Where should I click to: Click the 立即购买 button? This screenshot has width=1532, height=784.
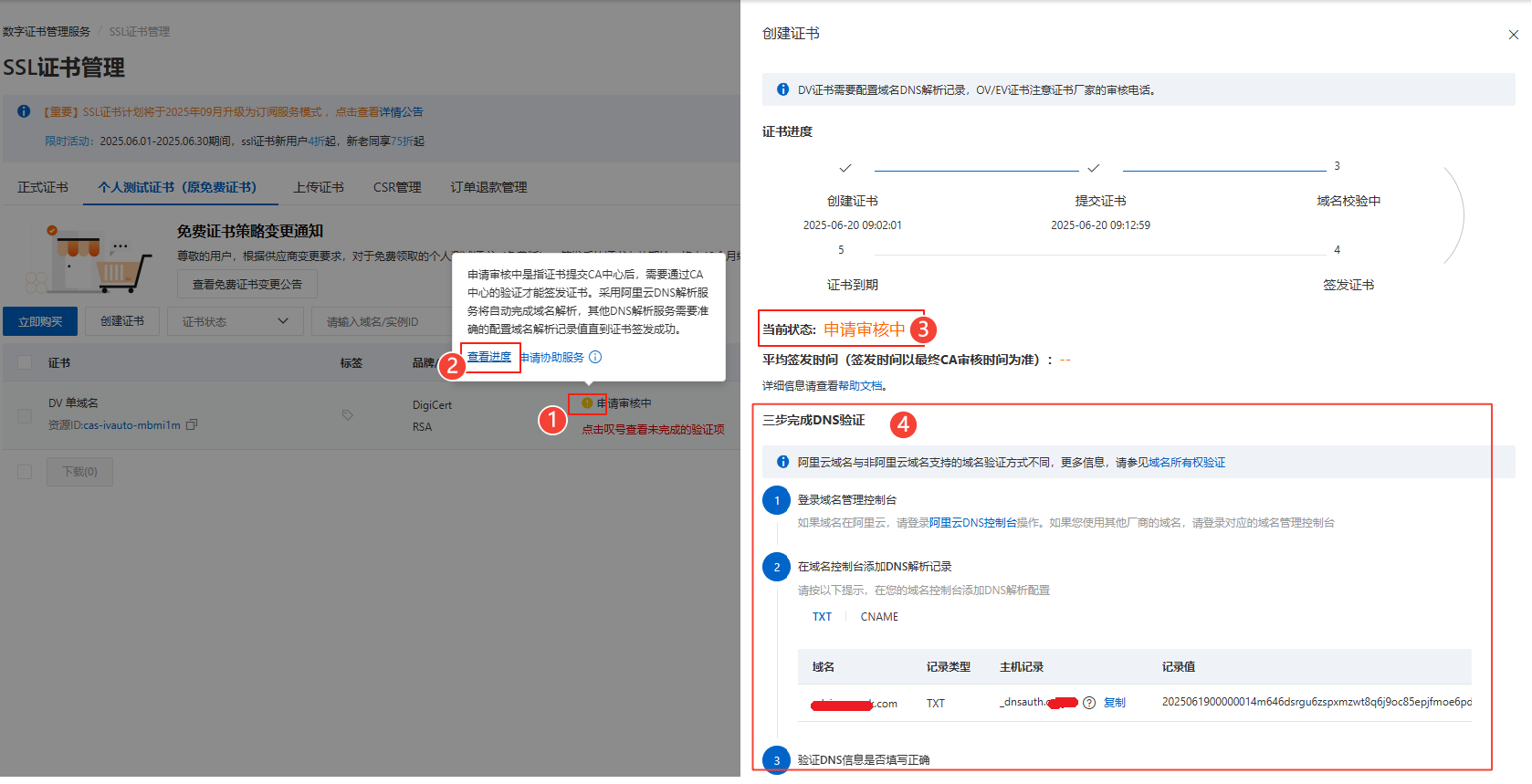[x=40, y=321]
